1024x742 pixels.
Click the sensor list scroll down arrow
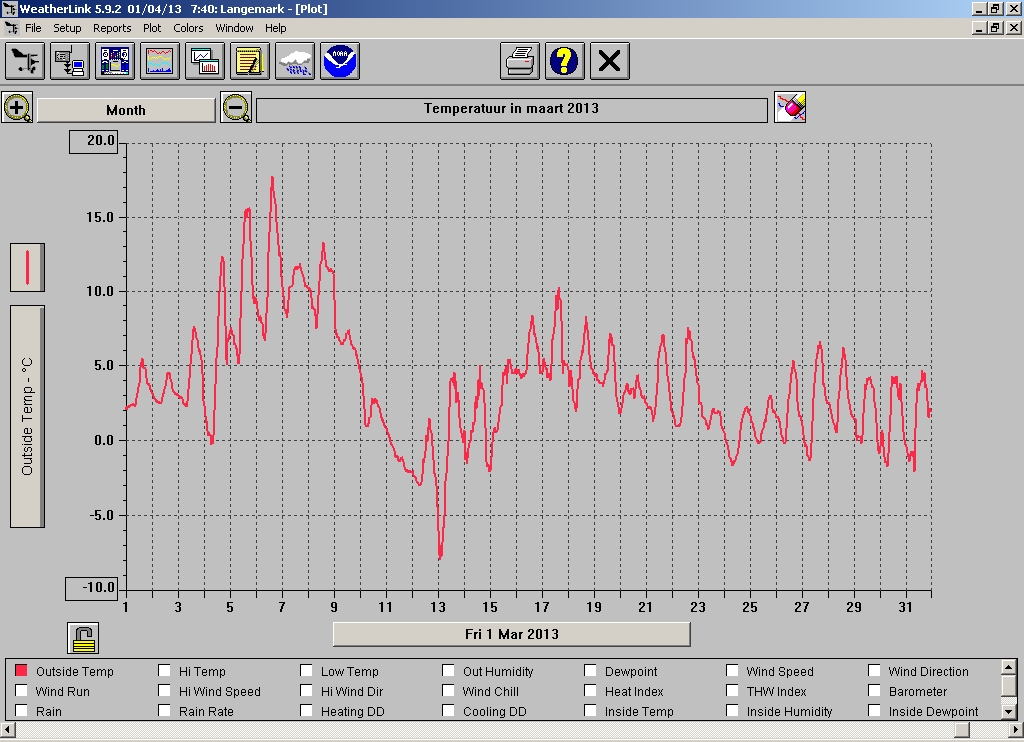pyautogui.click(x=1008, y=711)
